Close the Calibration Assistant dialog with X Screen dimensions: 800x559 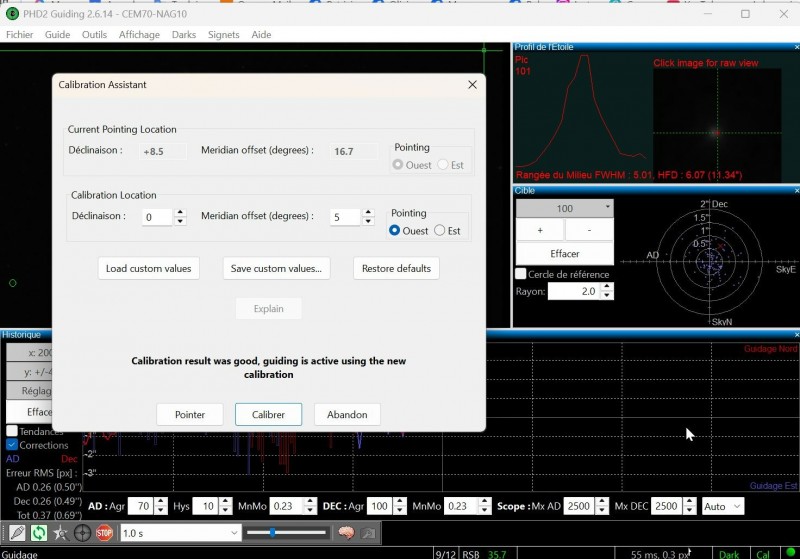click(472, 85)
